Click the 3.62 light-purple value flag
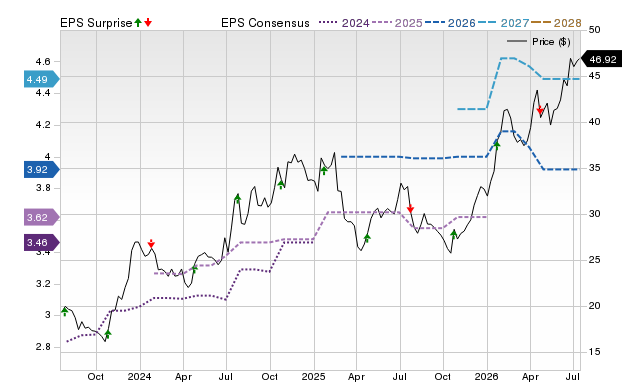Screen dimensions: 640x382 click(41, 217)
